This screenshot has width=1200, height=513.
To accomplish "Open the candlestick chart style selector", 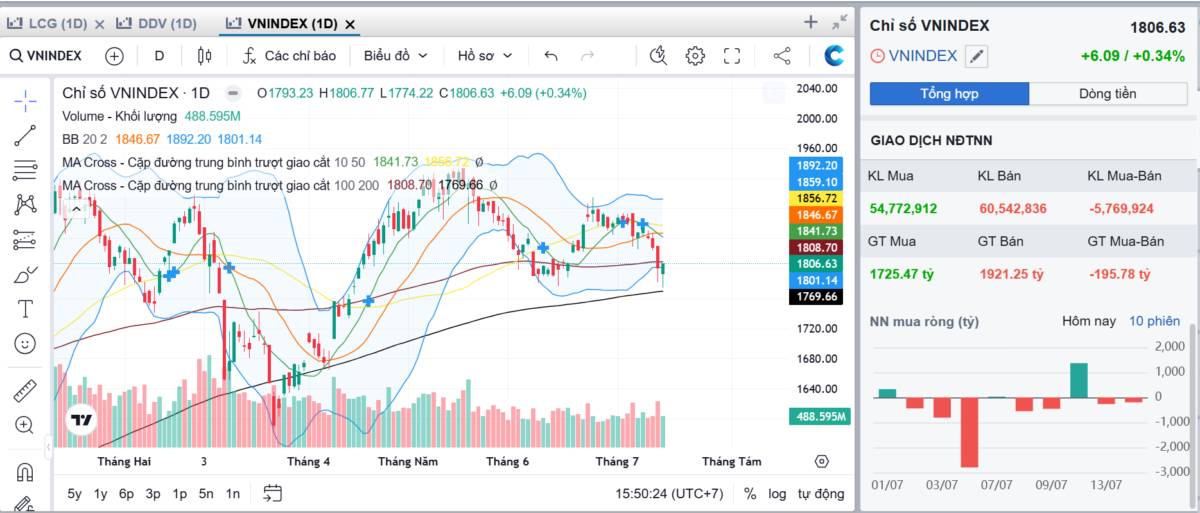I will click(x=205, y=56).
